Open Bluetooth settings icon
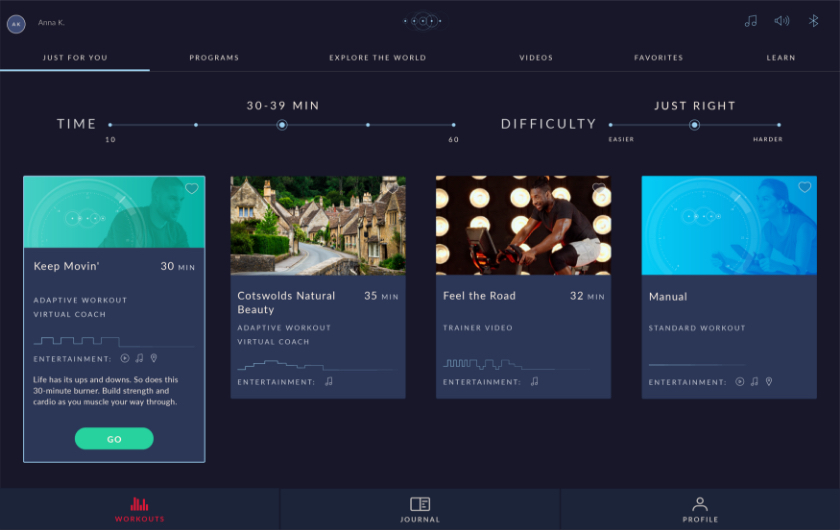 (x=813, y=21)
